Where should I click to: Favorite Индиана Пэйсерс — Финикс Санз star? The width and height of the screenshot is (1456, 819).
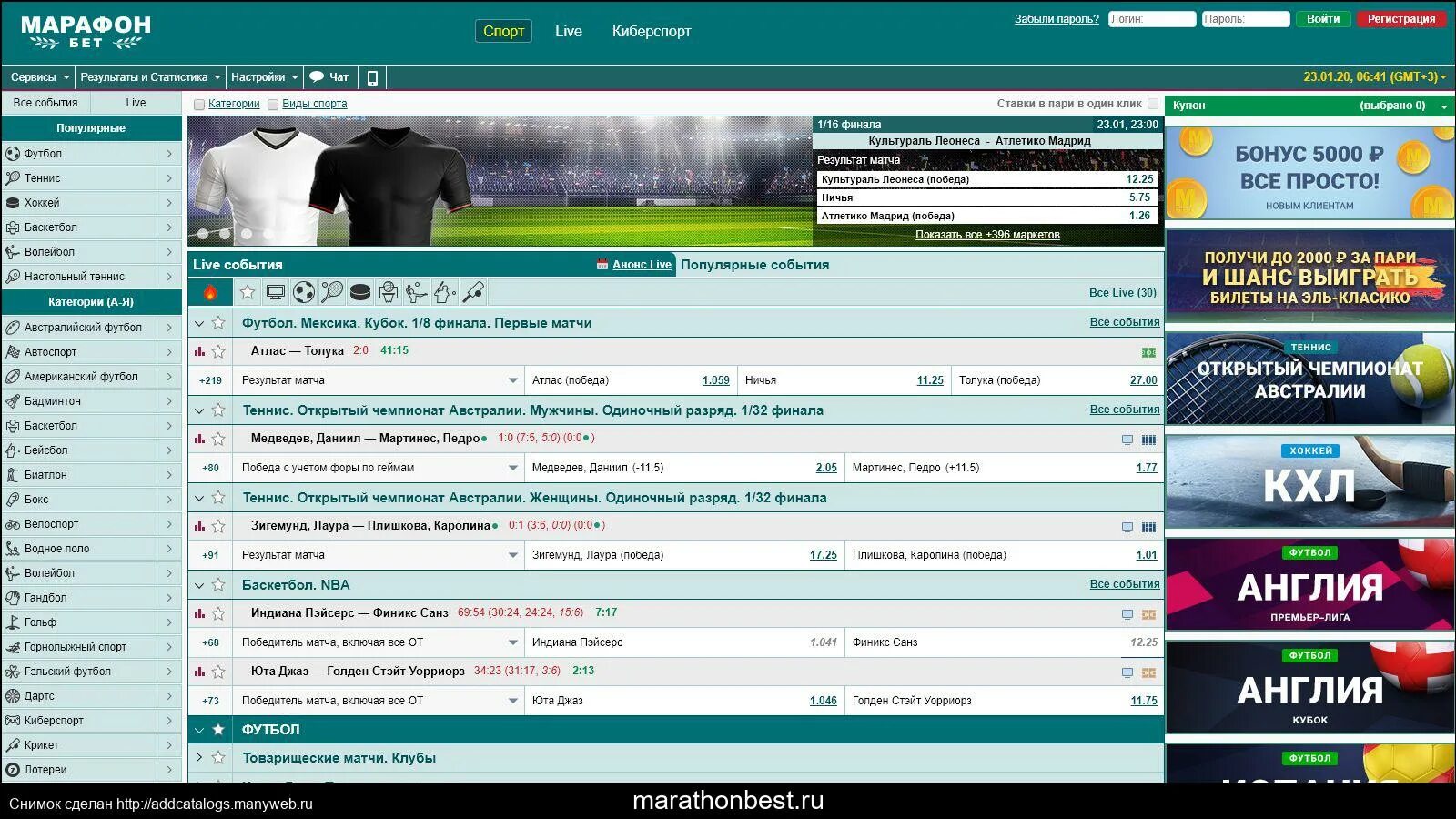pos(218,613)
